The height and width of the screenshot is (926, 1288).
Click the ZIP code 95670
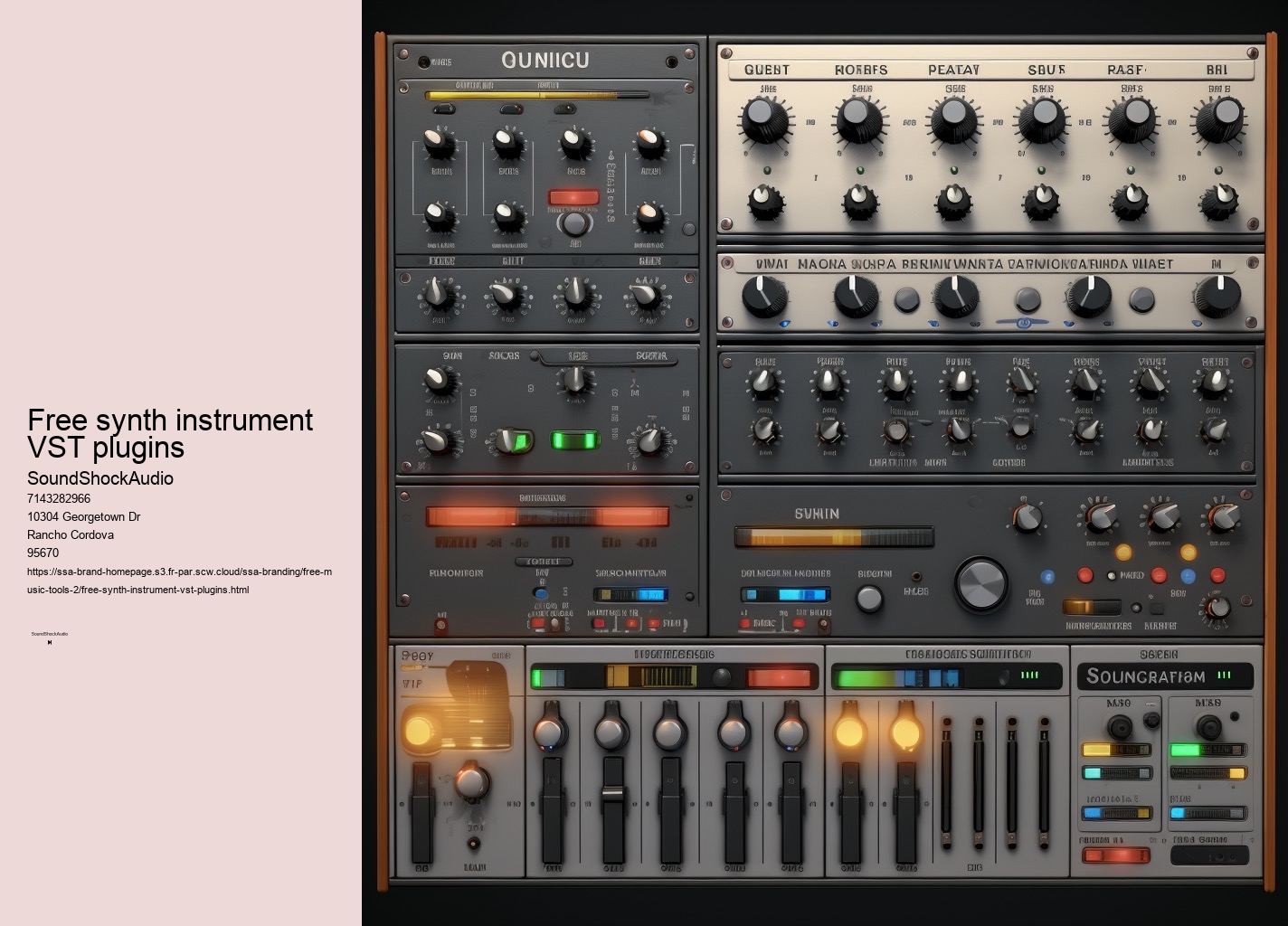click(43, 553)
